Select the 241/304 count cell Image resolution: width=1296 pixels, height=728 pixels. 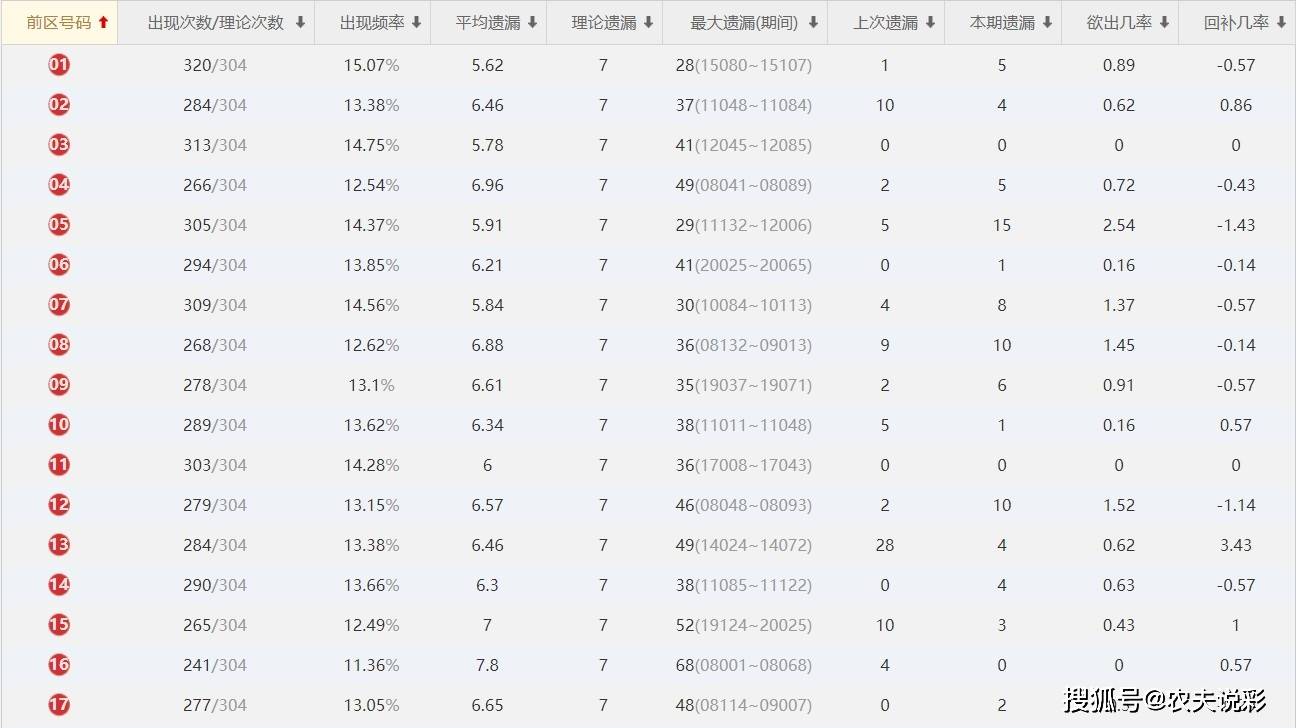coord(215,665)
